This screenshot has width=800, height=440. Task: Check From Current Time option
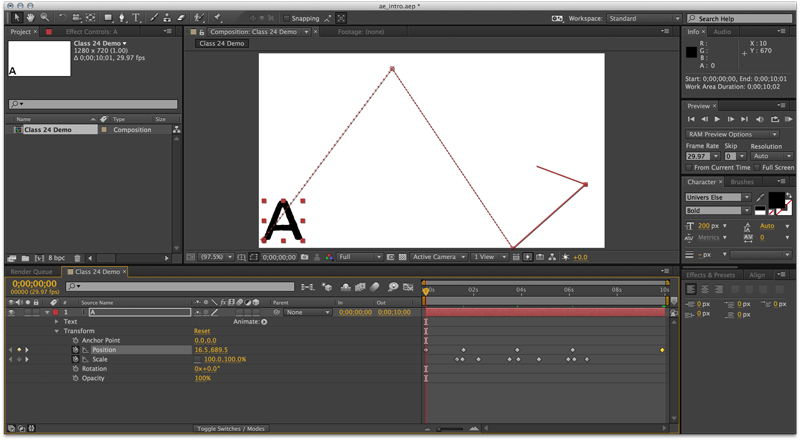tap(689, 167)
